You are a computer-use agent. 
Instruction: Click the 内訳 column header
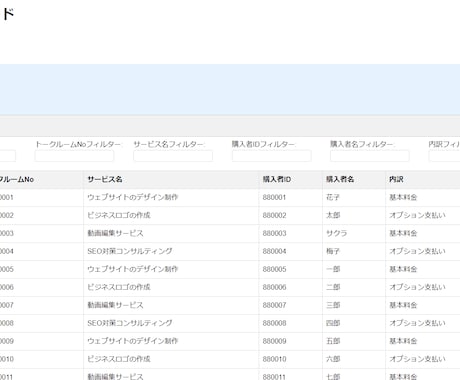(x=396, y=179)
